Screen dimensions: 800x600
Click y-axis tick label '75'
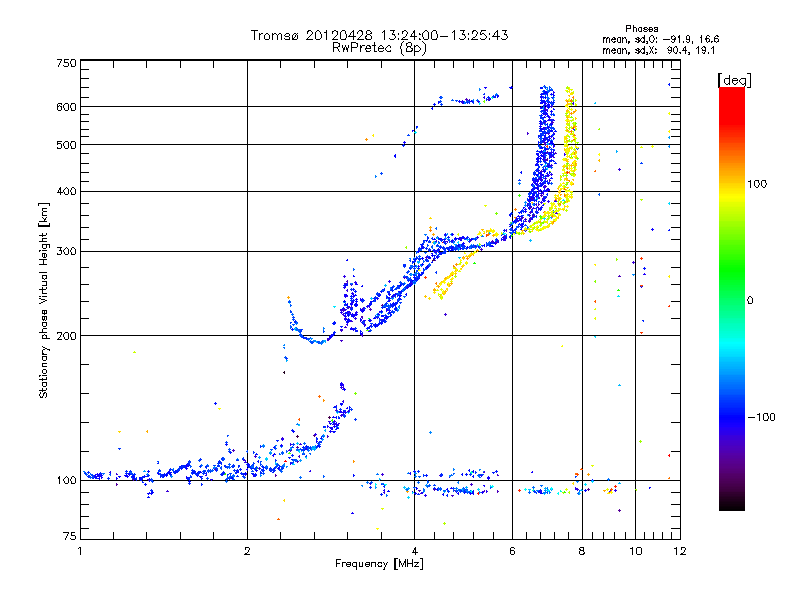(70, 536)
